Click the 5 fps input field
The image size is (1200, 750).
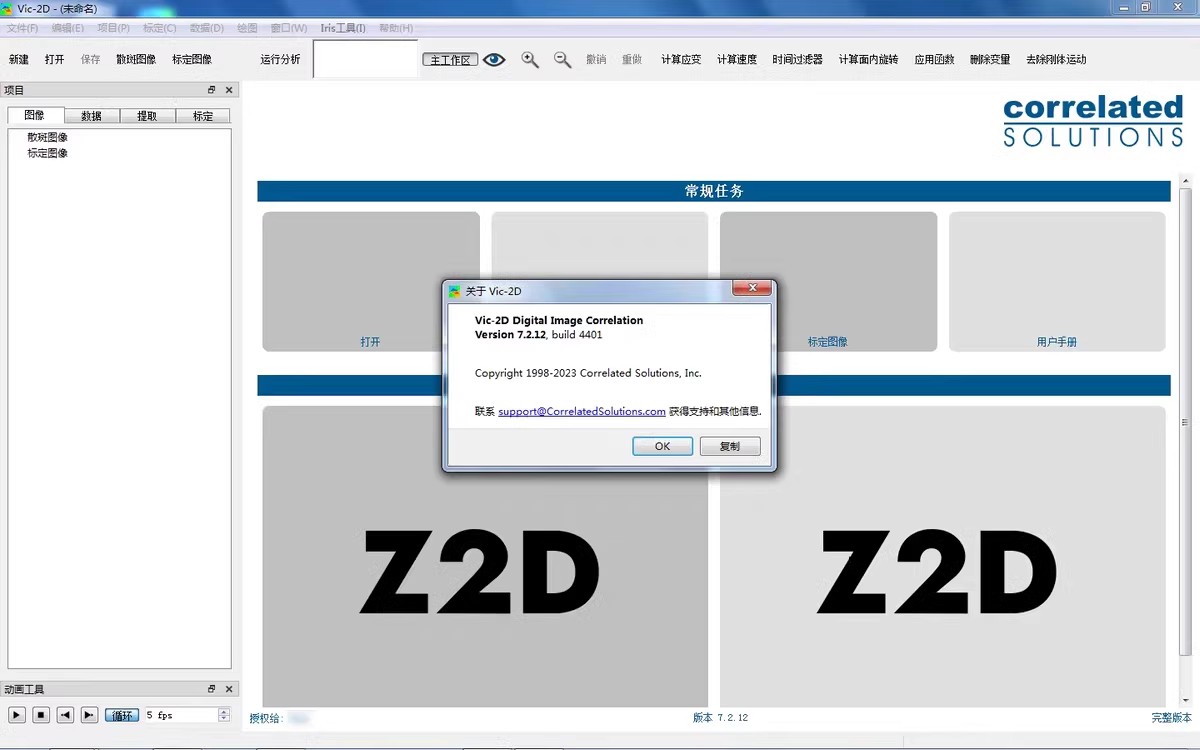[x=181, y=715]
